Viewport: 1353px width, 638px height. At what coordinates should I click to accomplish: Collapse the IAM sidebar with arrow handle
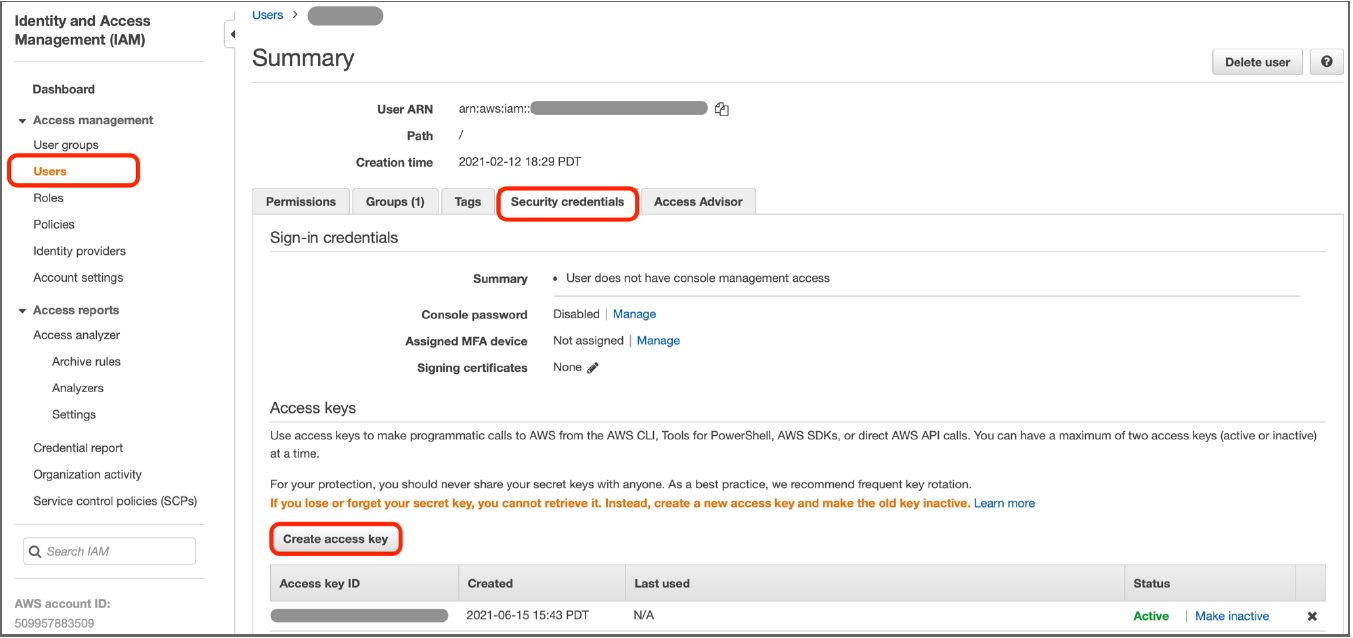[x=232, y=35]
